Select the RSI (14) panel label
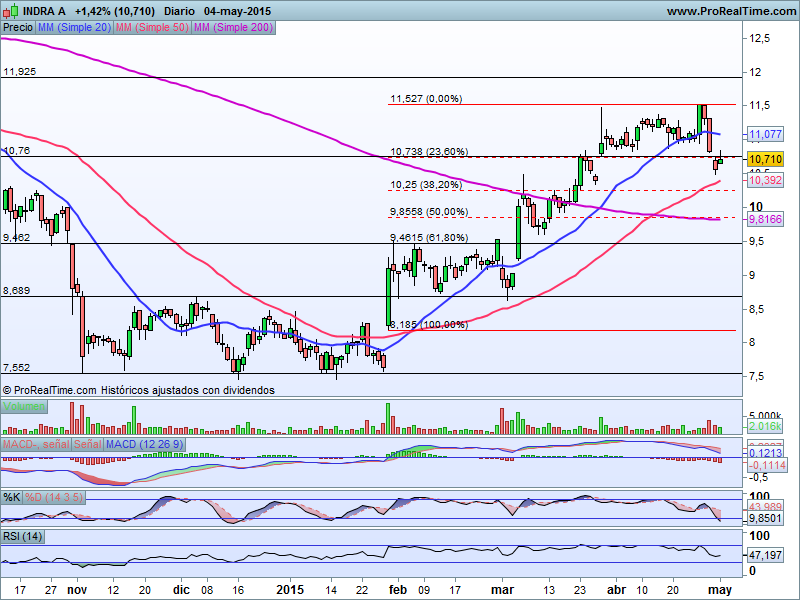The width and height of the screenshot is (800, 600). pyautogui.click(x=22, y=536)
